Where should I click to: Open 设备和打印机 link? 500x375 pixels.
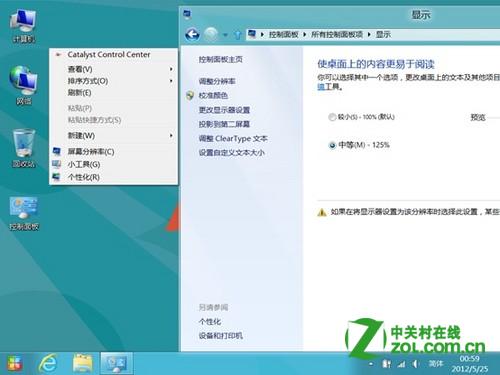pos(221,336)
